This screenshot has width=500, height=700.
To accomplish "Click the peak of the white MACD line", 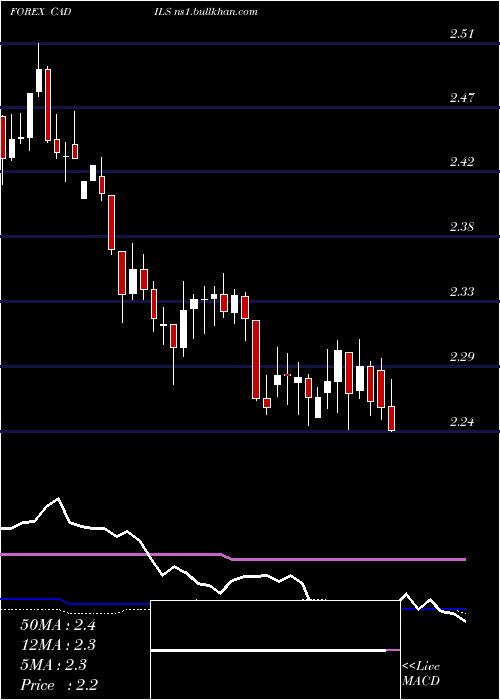I will tap(58, 498).
